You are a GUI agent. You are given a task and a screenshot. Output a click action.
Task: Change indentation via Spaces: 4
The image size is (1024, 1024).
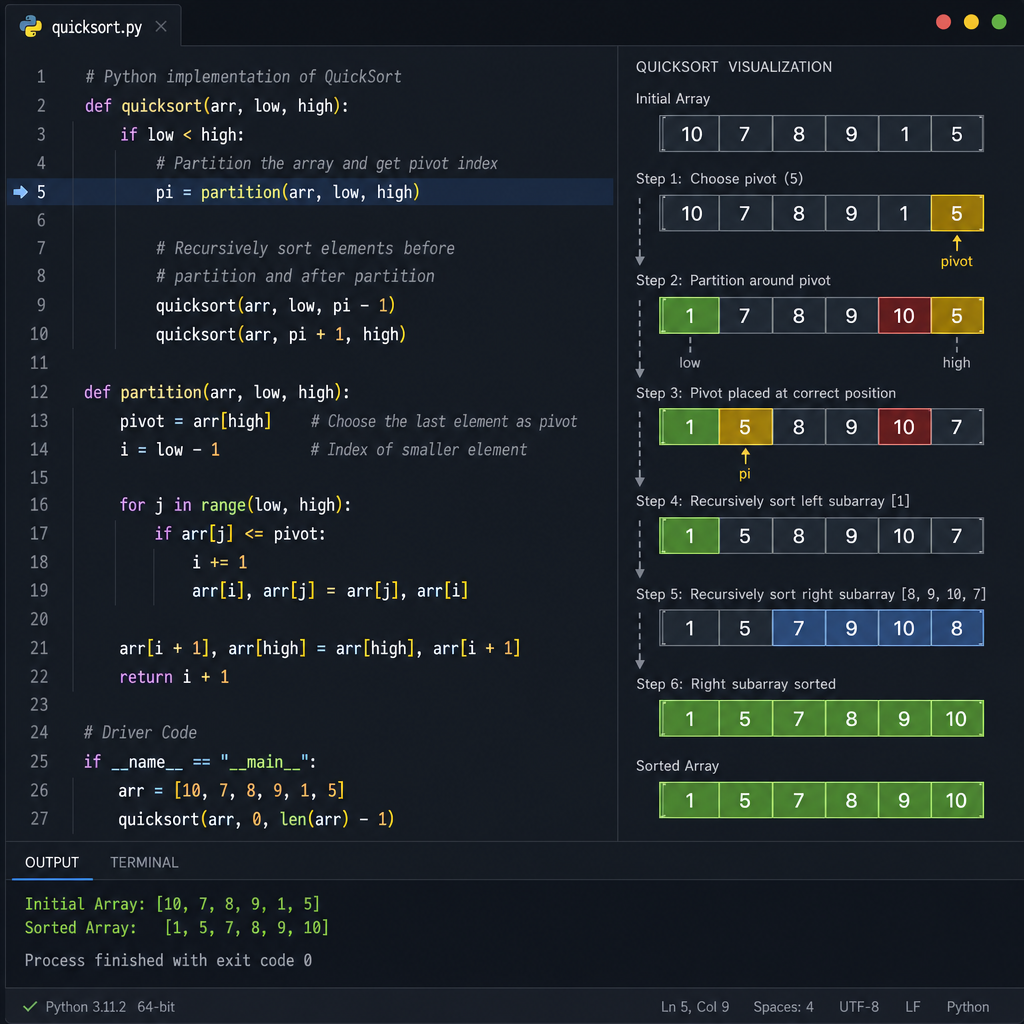tap(783, 1006)
